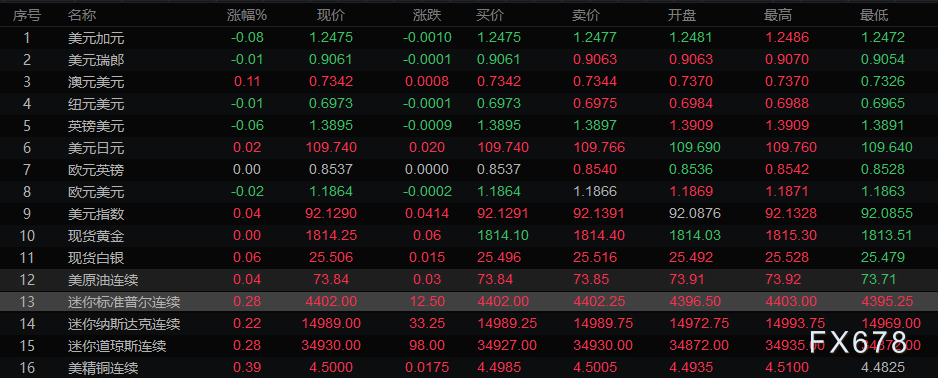Viewport: 938px width, 378px height.
Task: Click the 序号 column header
Action: click(x=26, y=15)
